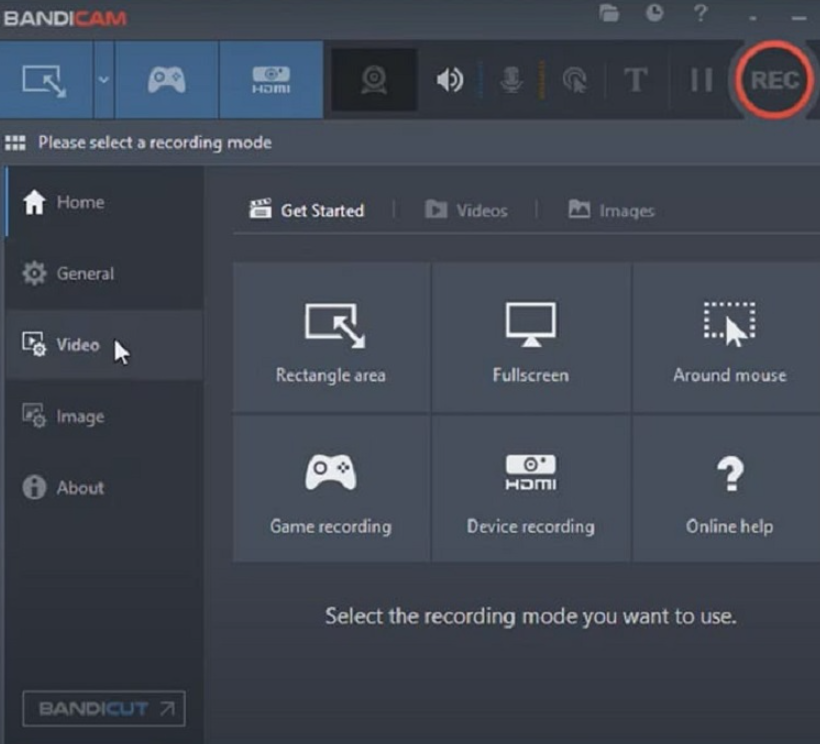Pause recording with the pause button
Viewport: 820px width, 744px height.
coord(701,80)
